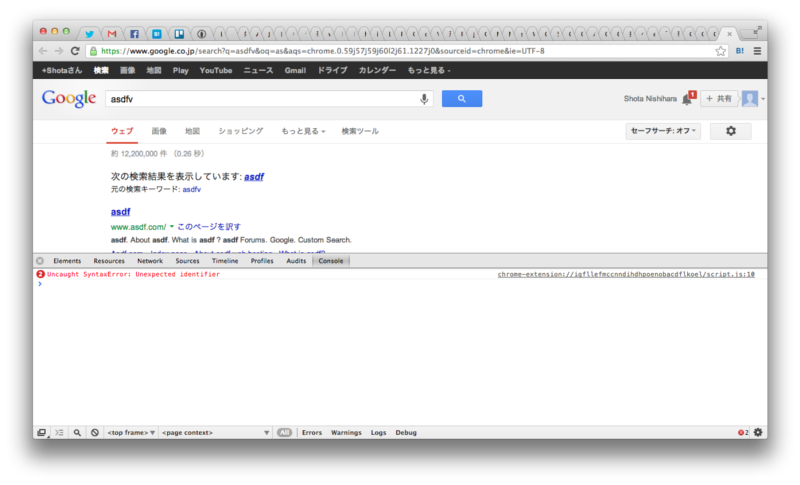The height and width of the screenshot is (485, 800).
Task: Go back with the browser back arrow
Action: coord(43,51)
